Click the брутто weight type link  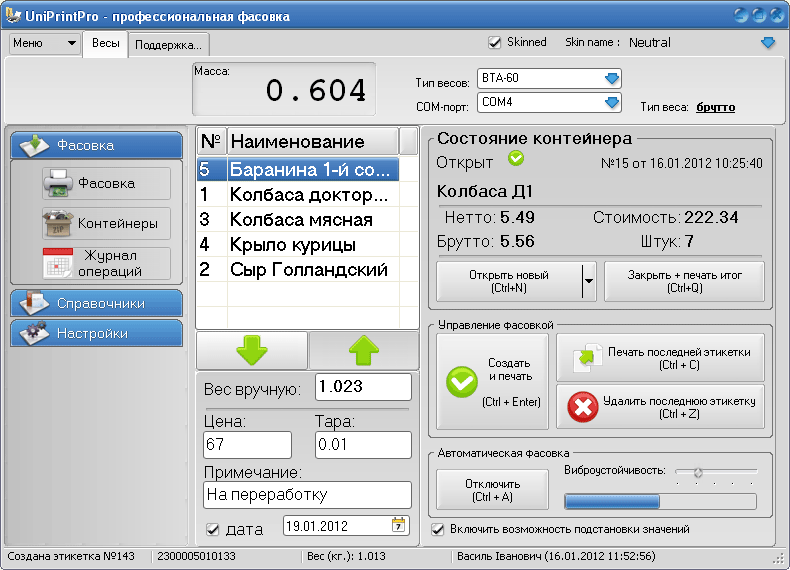point(715,107)
